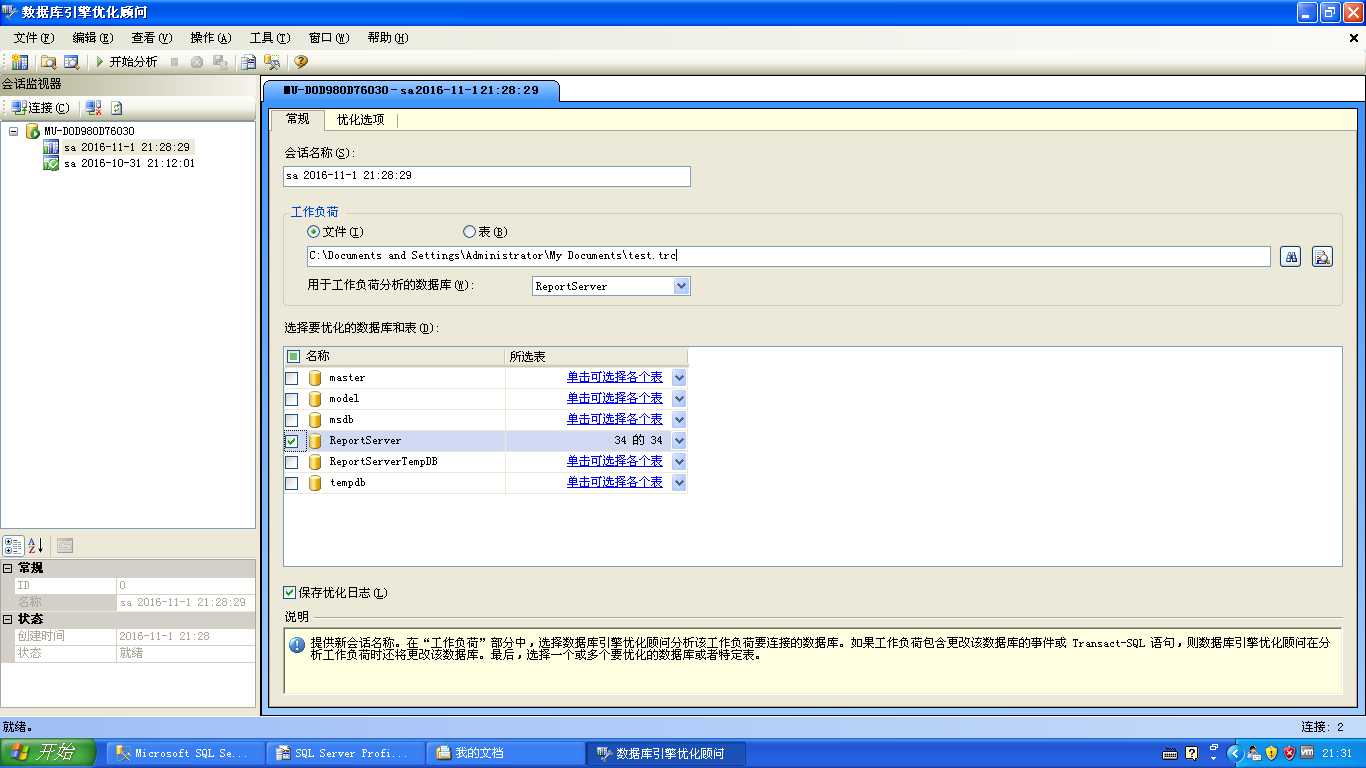Check the msdb database checkbox

click(292, 420)
